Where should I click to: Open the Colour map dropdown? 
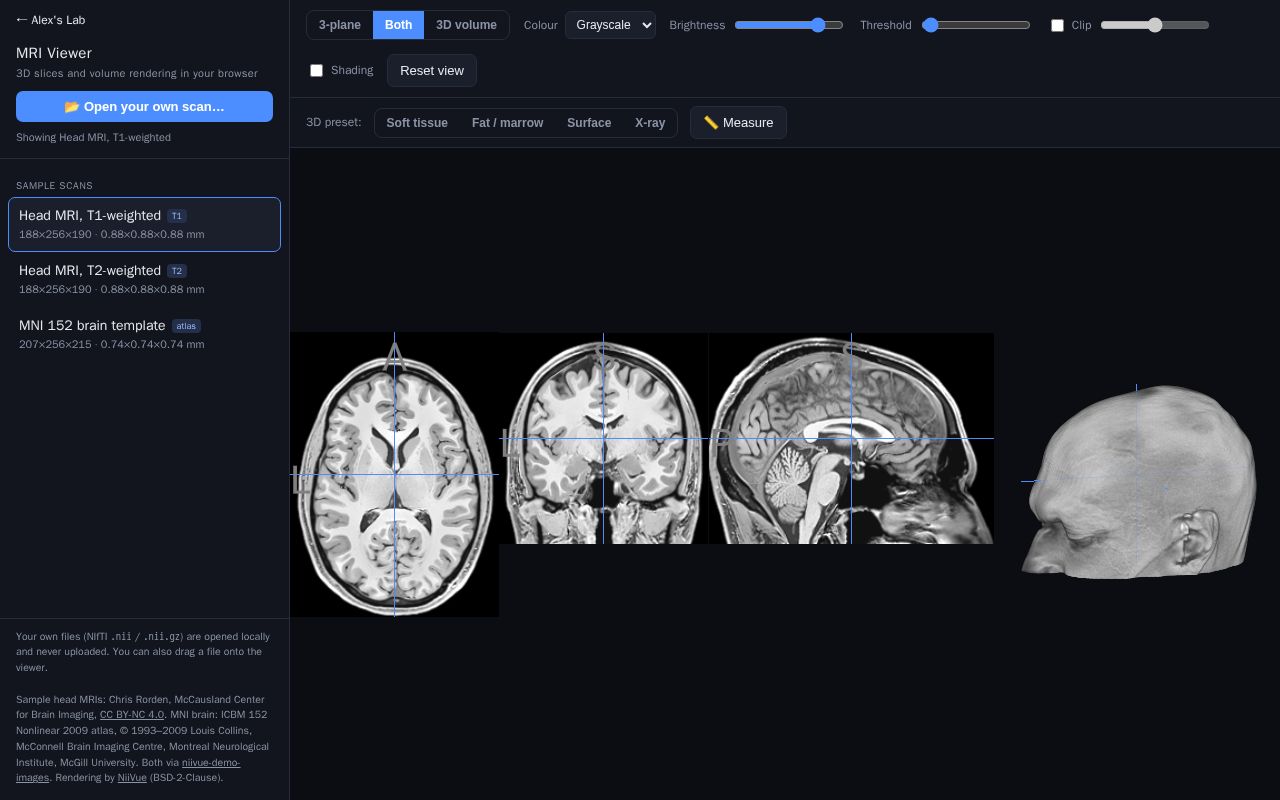click(610, 25)
